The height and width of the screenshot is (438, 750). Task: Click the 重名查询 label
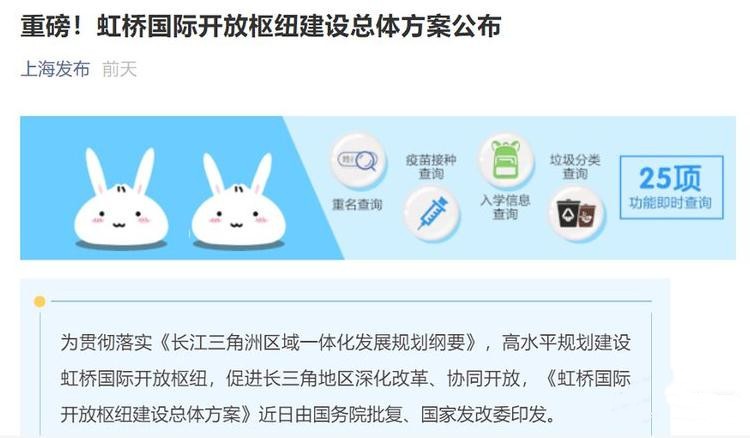(x=357, y=205)
